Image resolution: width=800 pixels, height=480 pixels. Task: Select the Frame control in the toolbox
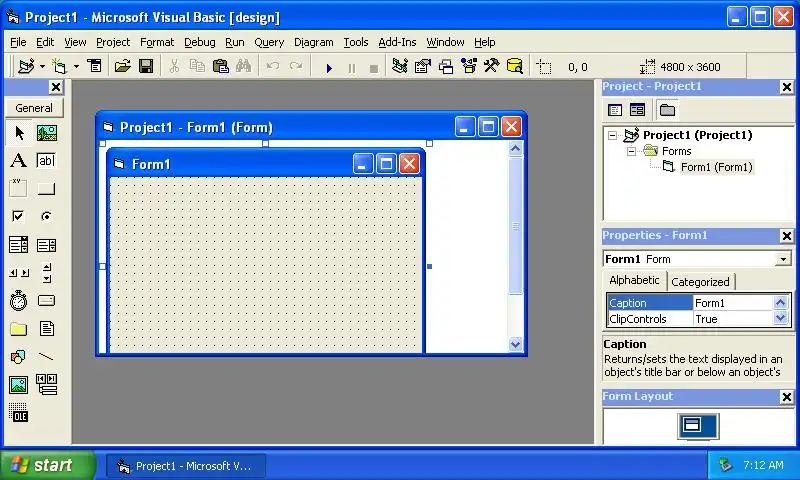pyautogui.click(x=19, y=188)
